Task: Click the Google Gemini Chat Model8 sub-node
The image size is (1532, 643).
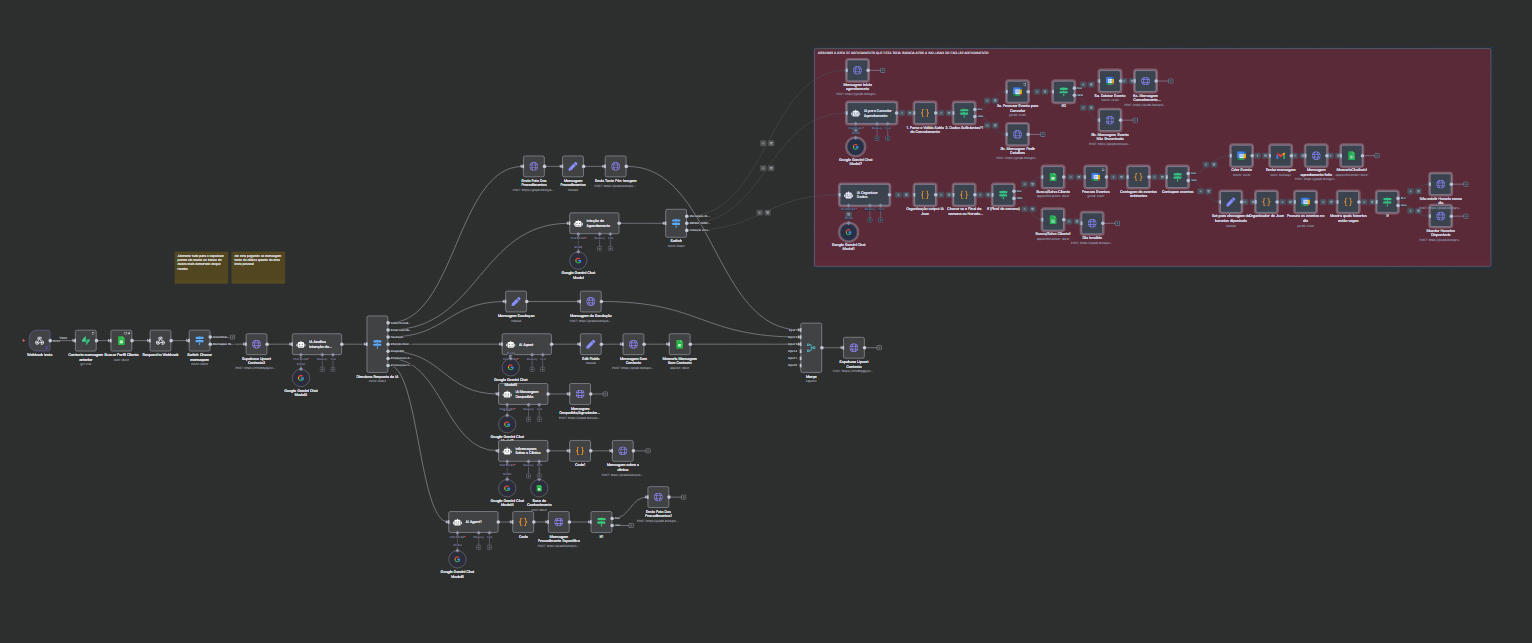Action: tap(457, 559)
